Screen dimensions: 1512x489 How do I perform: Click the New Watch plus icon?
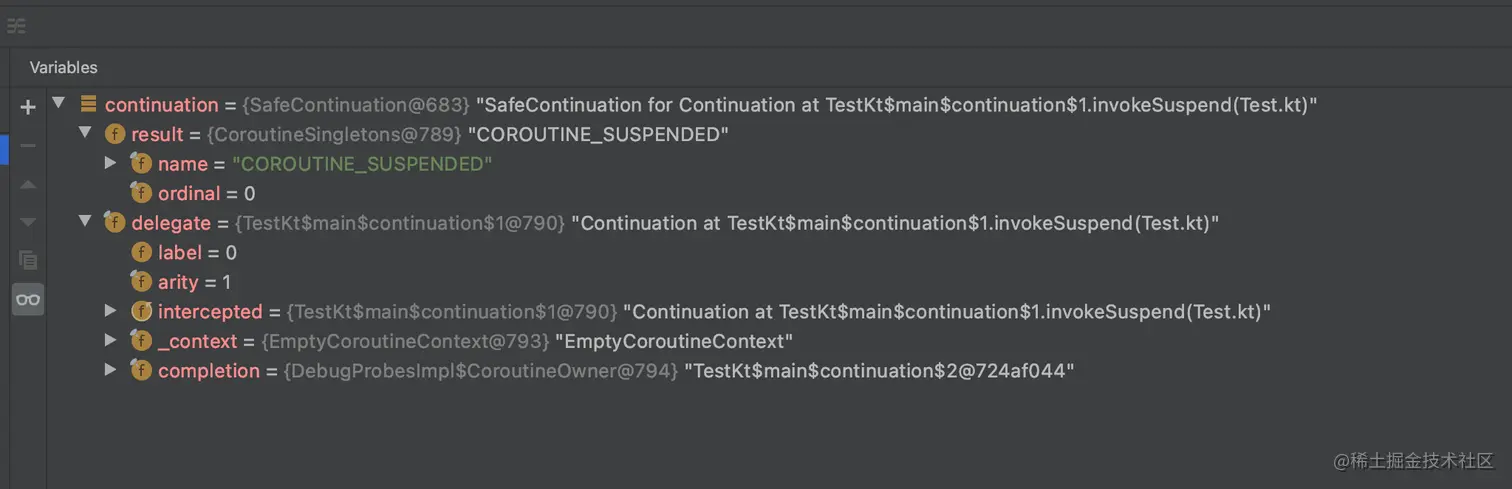click(x=28, y=107)
